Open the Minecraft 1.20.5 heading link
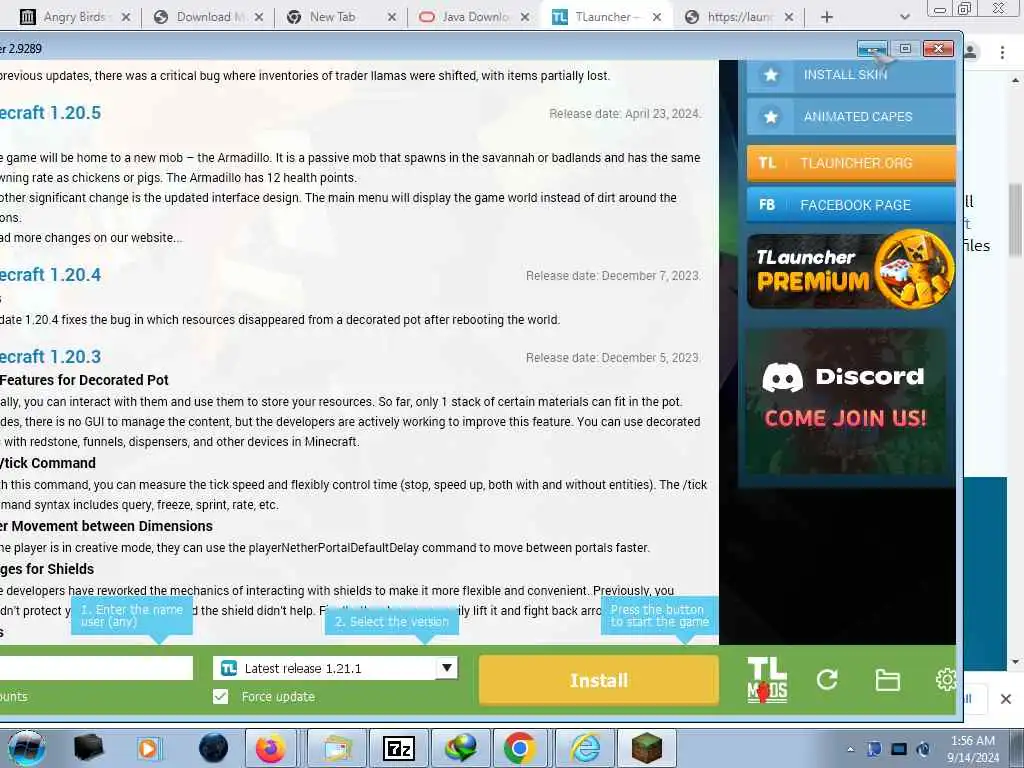The width and height of the screenshot is (1024, 768). [50, 113]
